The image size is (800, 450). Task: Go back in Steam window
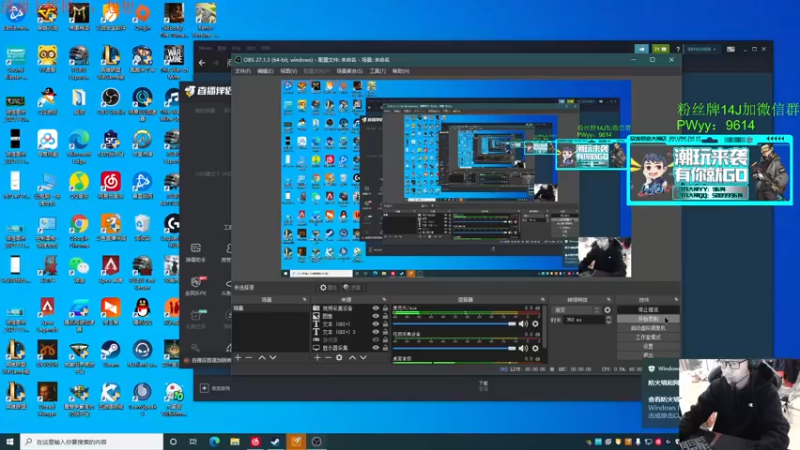pos(202,63)
